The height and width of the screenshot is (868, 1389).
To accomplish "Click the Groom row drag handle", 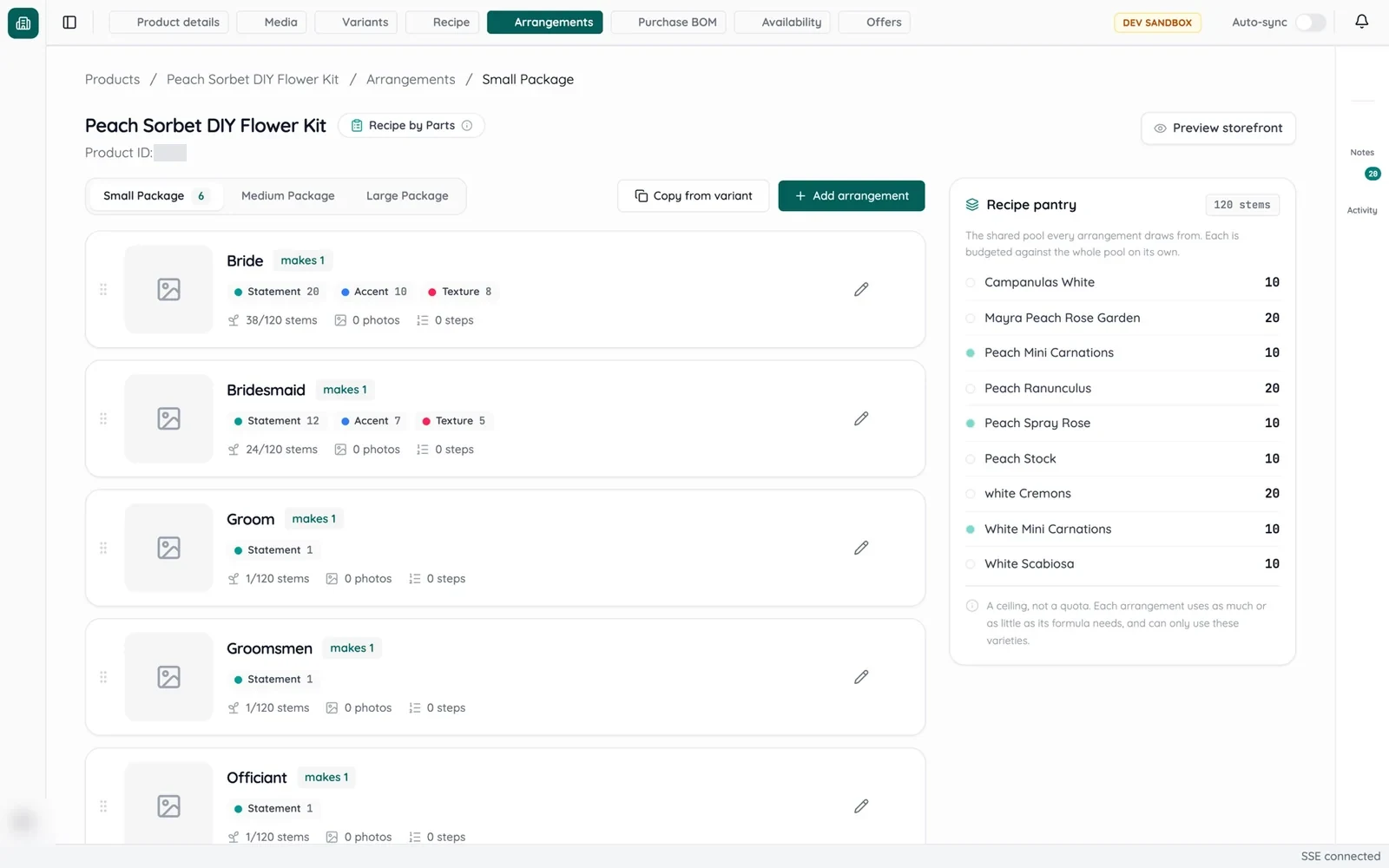I will [103, 548].
